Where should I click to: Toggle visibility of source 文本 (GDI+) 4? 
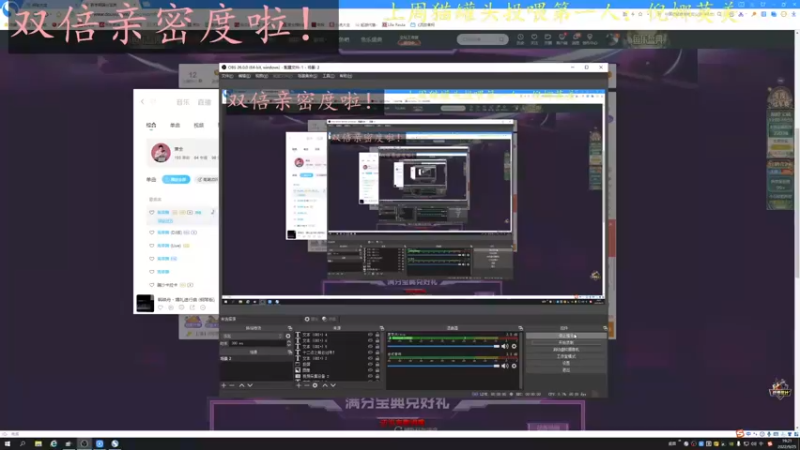370,335
